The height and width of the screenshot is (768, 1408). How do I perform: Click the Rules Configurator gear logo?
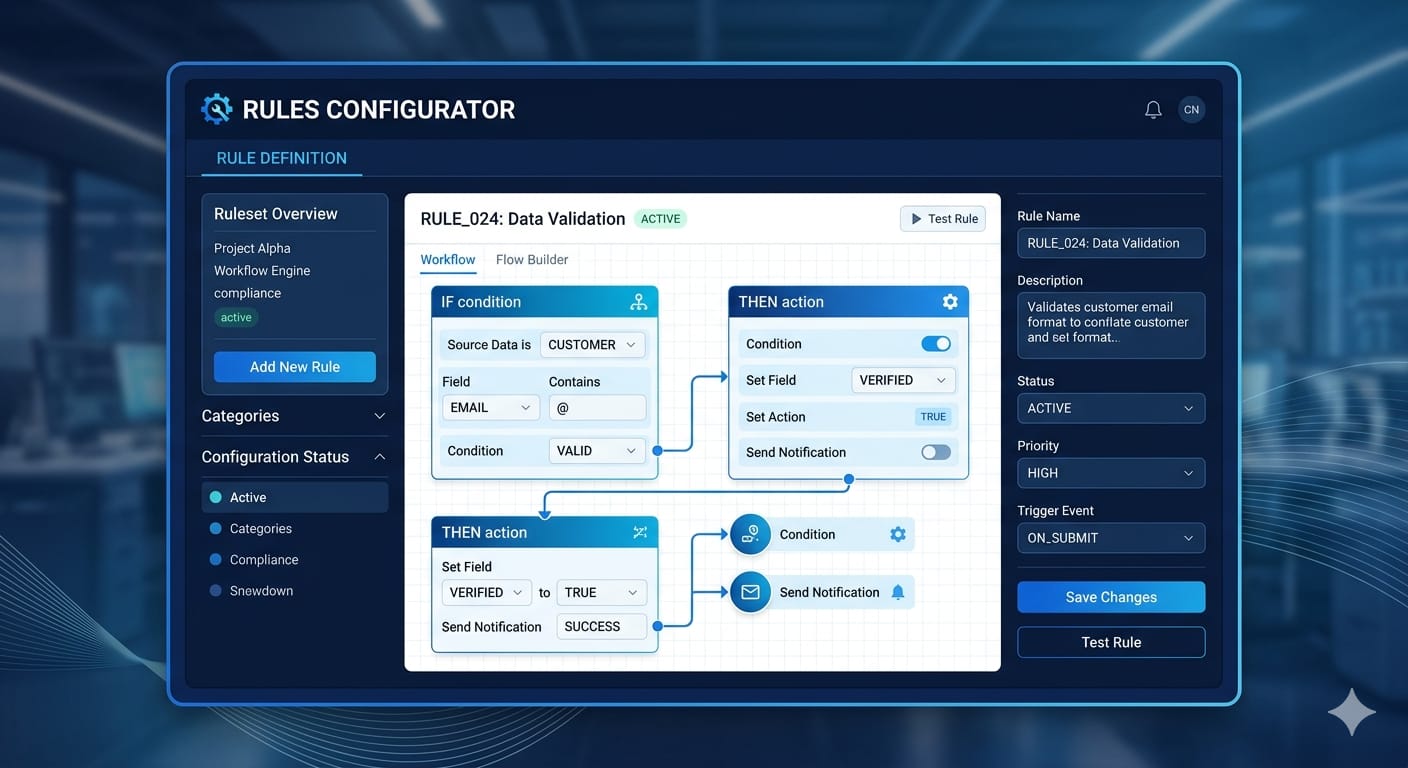point(216,108)
